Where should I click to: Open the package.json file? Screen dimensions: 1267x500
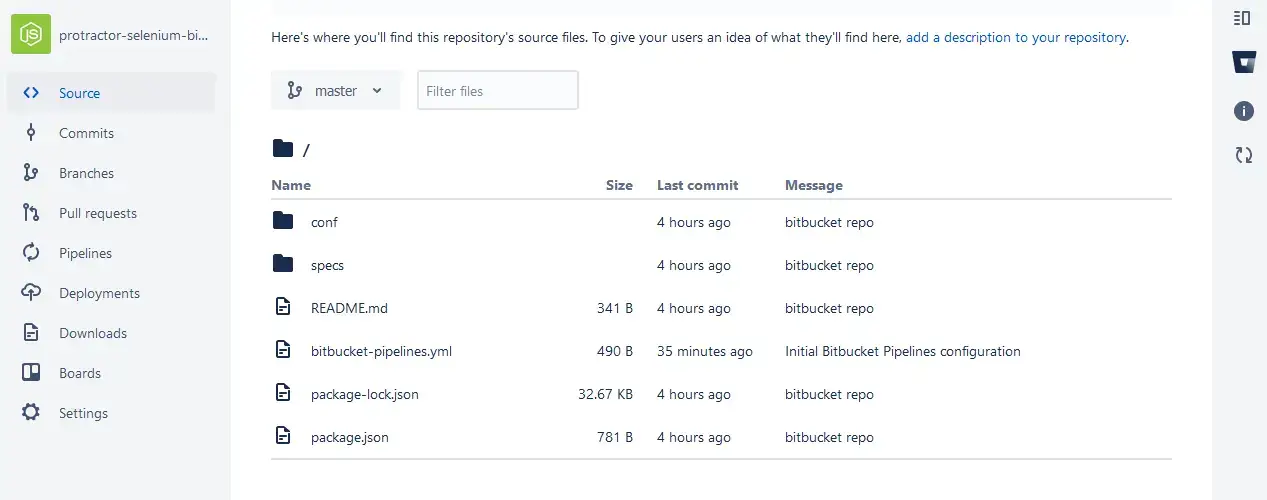(x=350, y=437)
